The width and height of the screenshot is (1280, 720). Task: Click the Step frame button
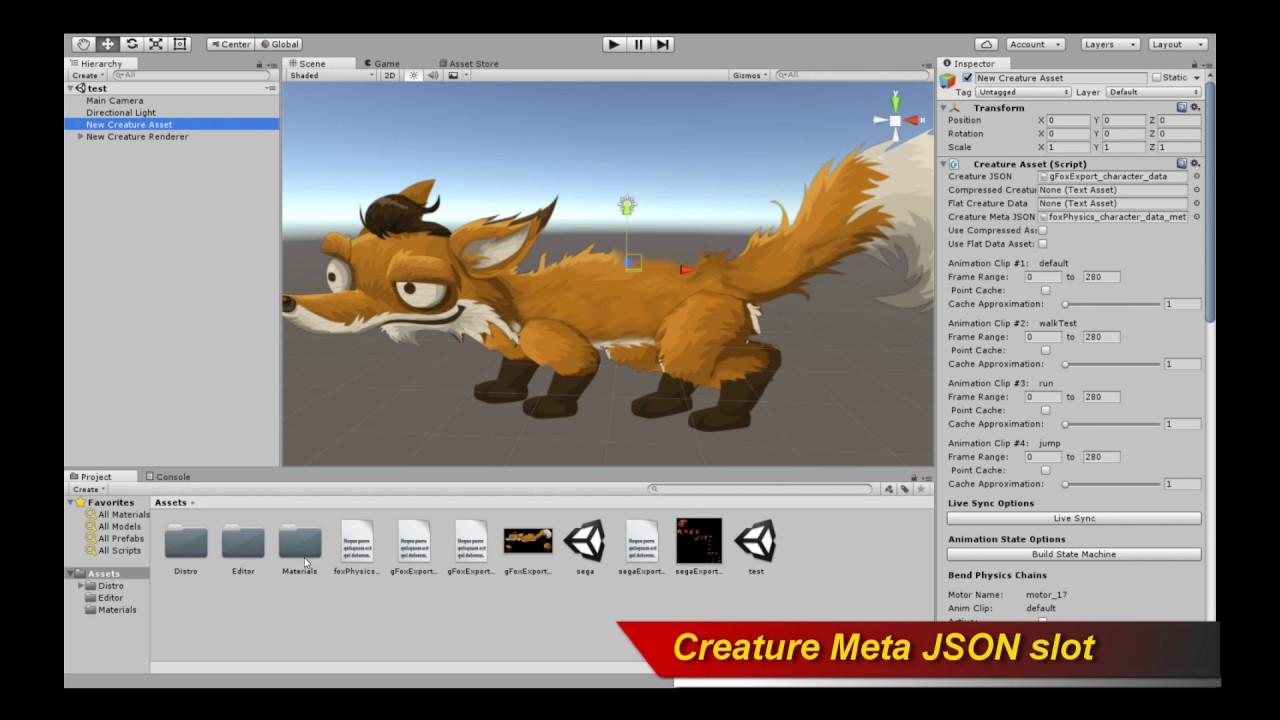click(x=662, y=44)
